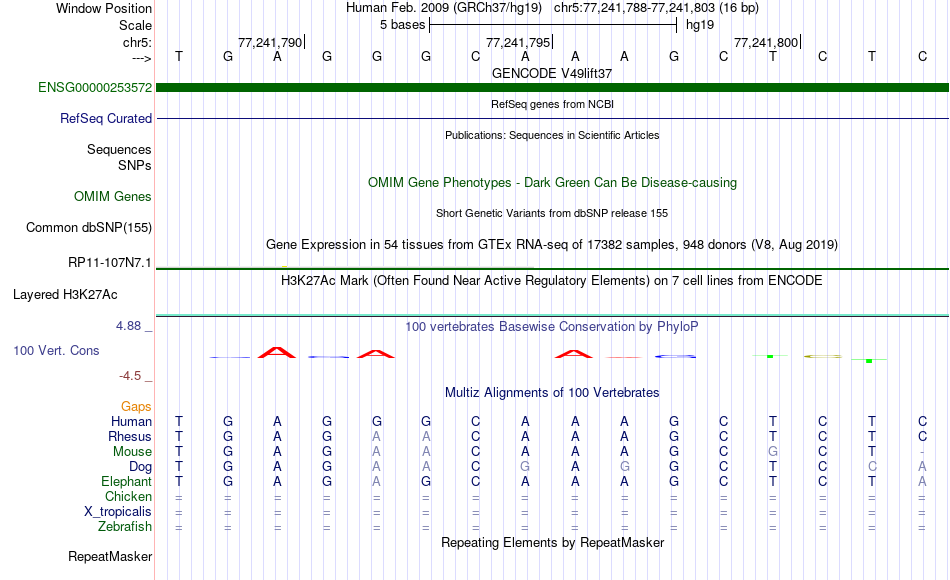Click the Rhesus species row label

point(130,436)
